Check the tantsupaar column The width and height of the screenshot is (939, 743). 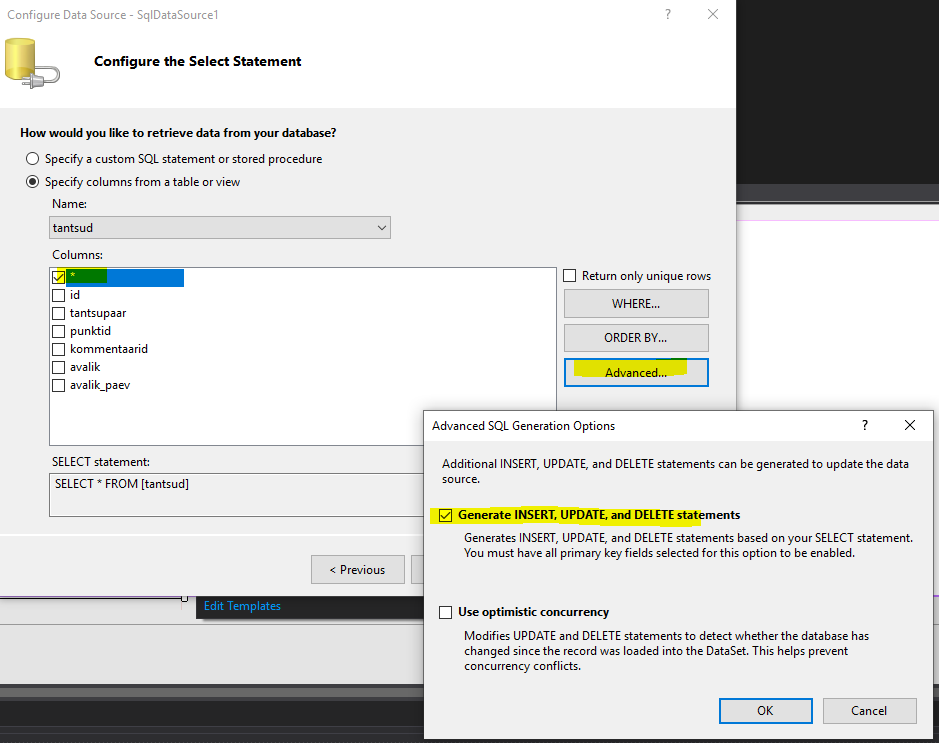59,313
